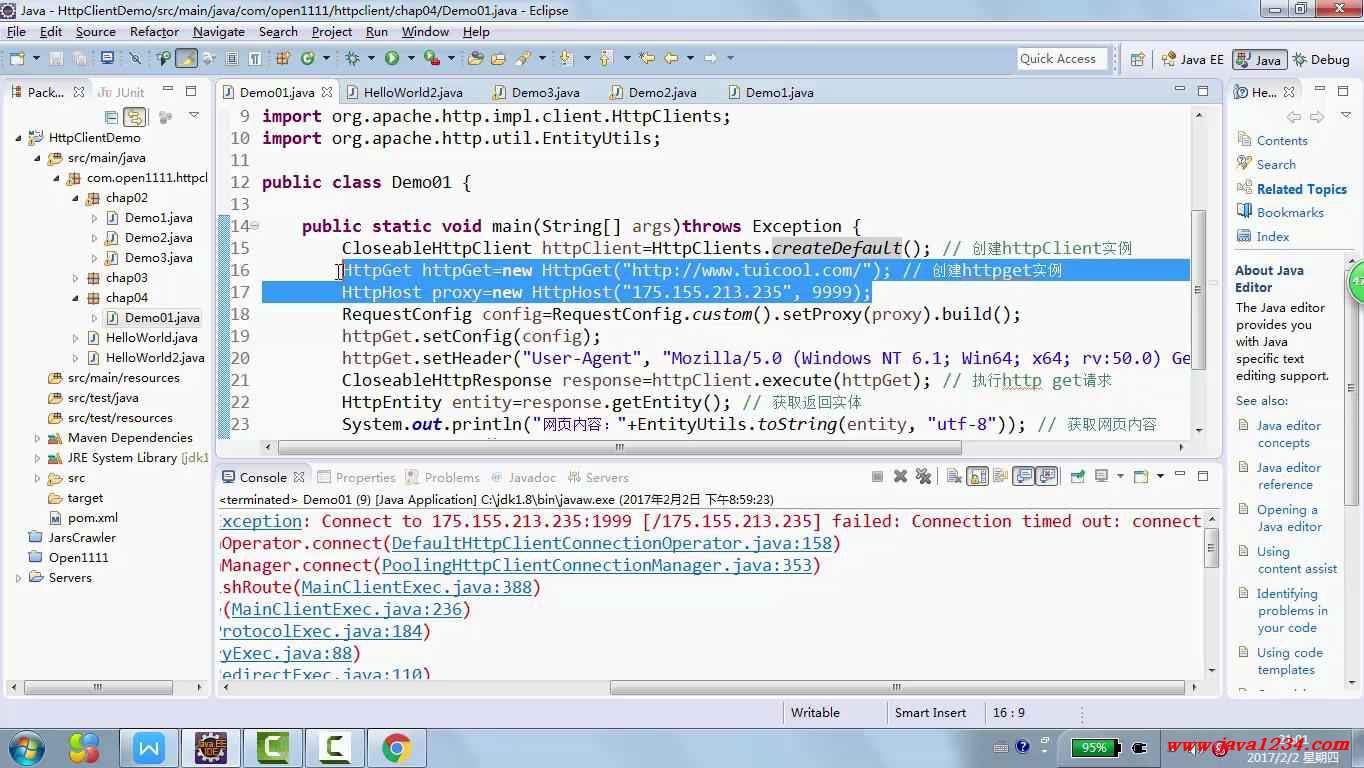The image size is (1364, 768).
Task: Click the Last Edit Location arrow icon
Action: point(646,59)
